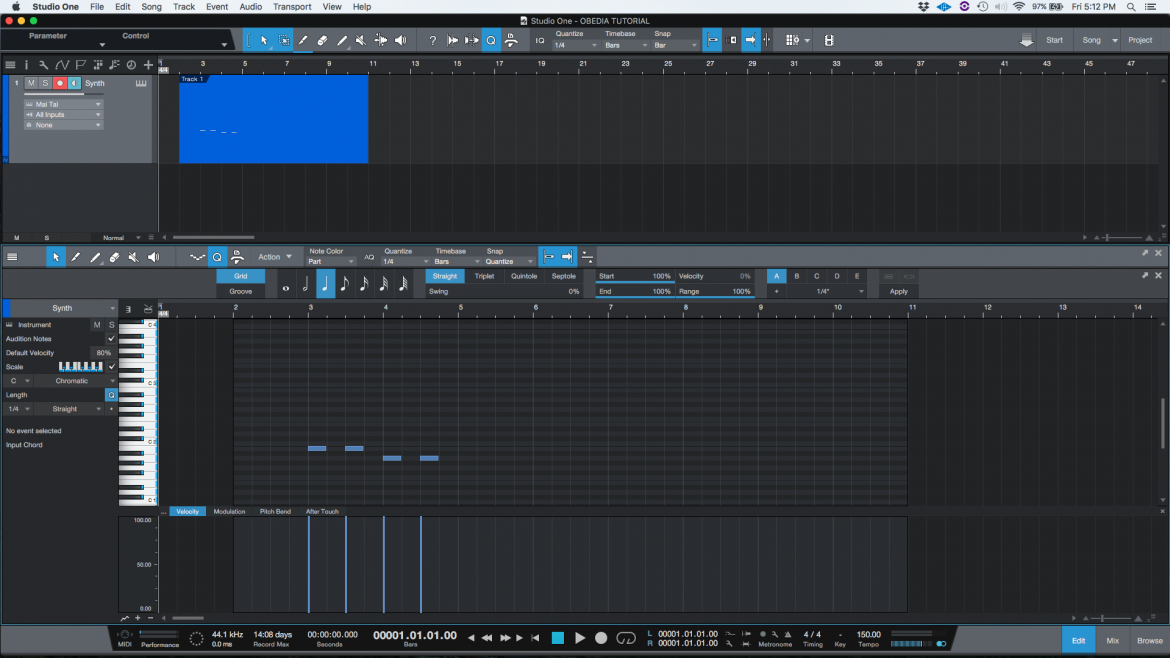
Task: Open the Inspector info icon
Action: click(x=26, y=65)
